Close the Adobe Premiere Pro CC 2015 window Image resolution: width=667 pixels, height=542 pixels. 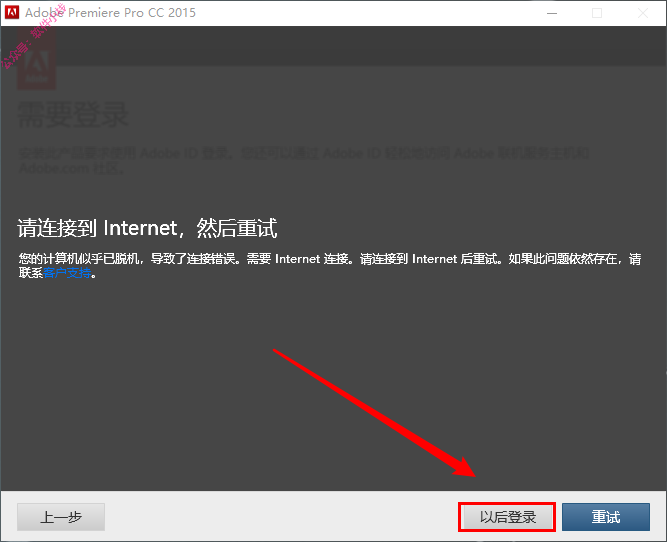643,13
